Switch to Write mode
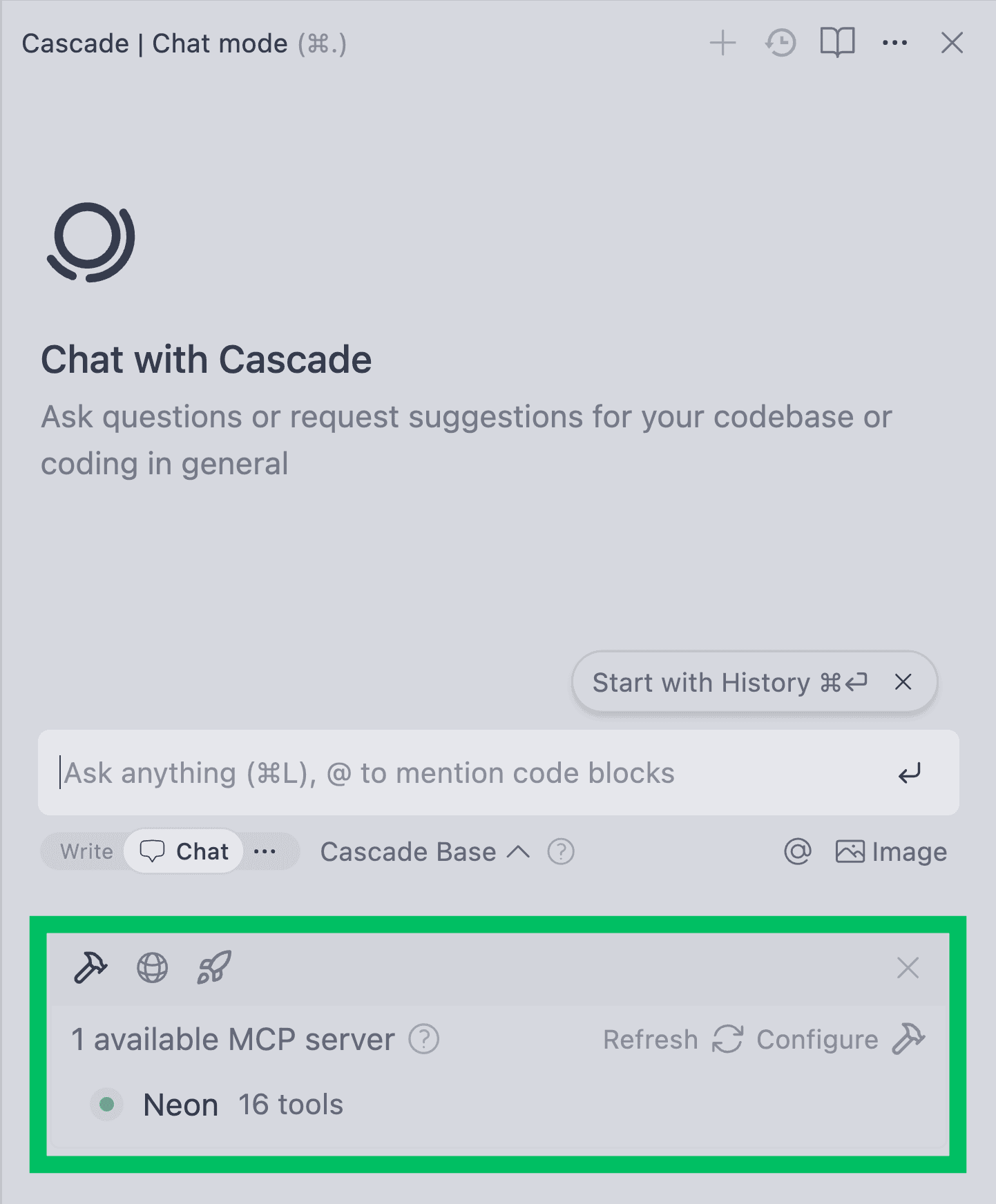This screenshot has width=996, height=1204. 86,851
